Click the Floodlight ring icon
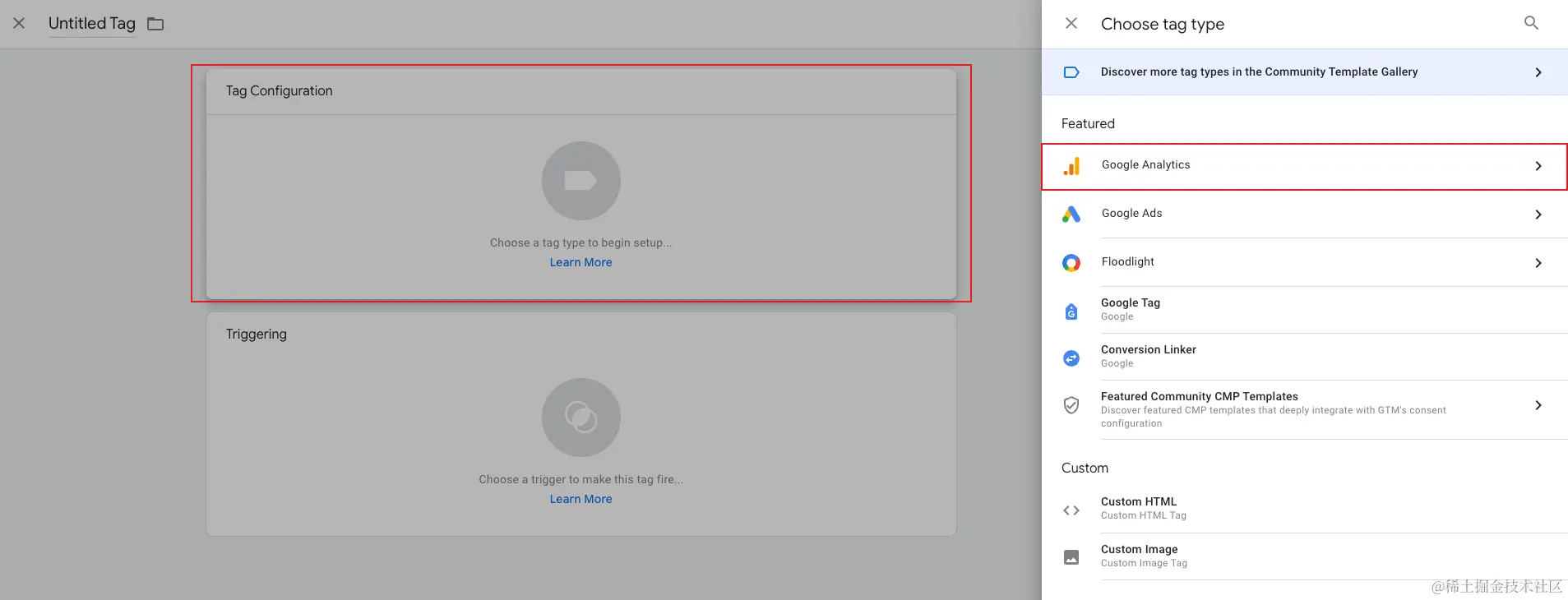This screenshot has height=600, width=1568. point(1071,263)
